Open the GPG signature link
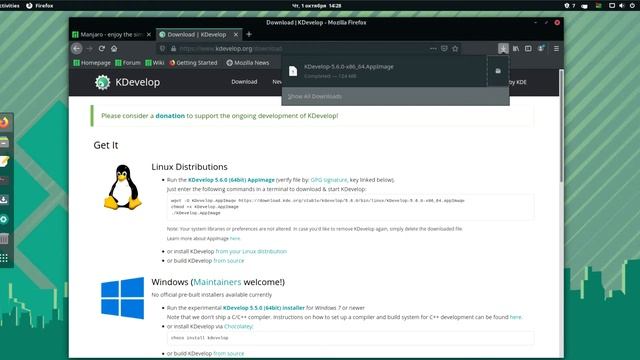The height and width of the screenshot is (360, 640). point(329,180)
